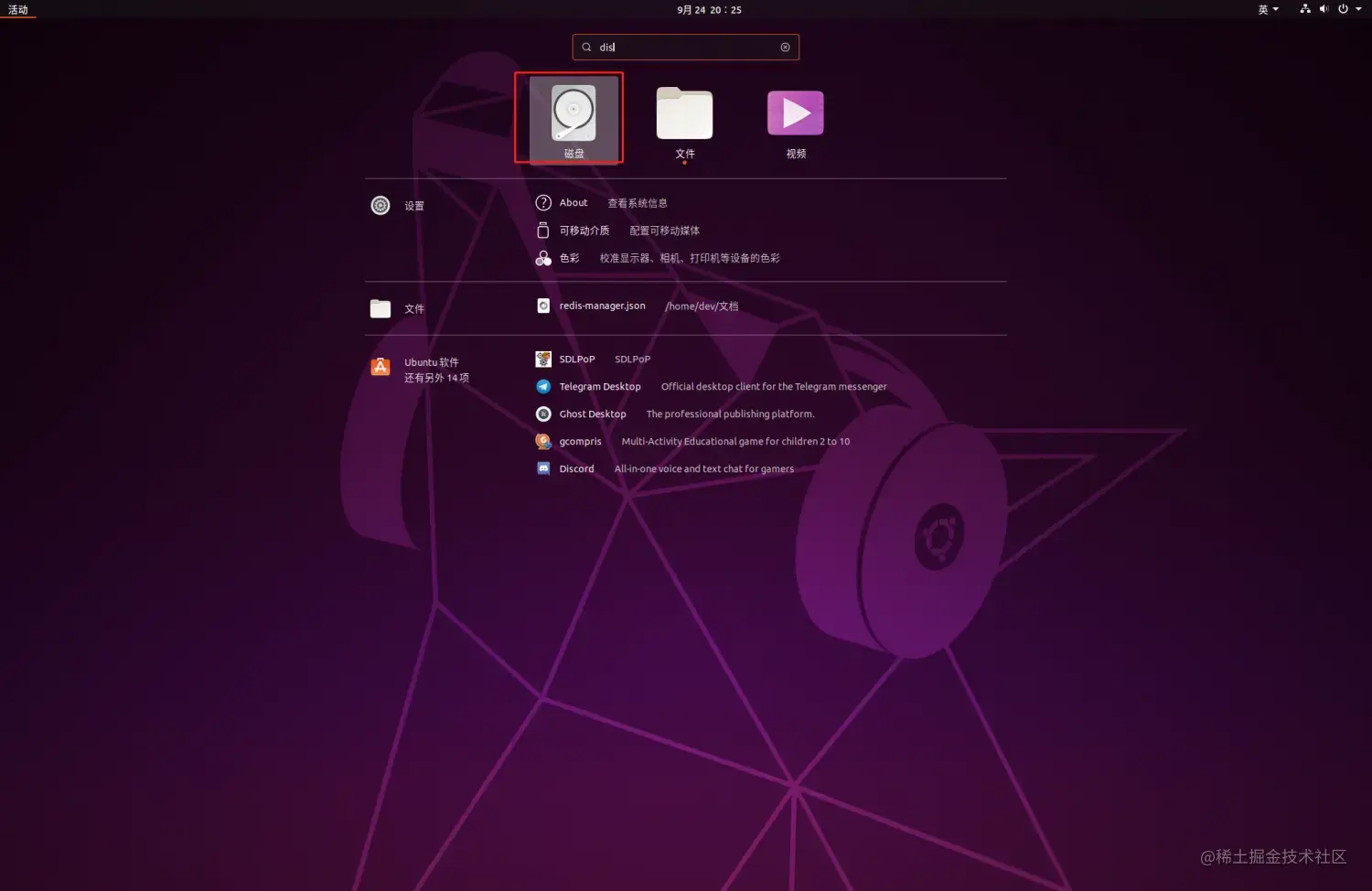Click '配置可移动媒体' description text
This screenshot has height=891, width=1372.
click(665, 231)
